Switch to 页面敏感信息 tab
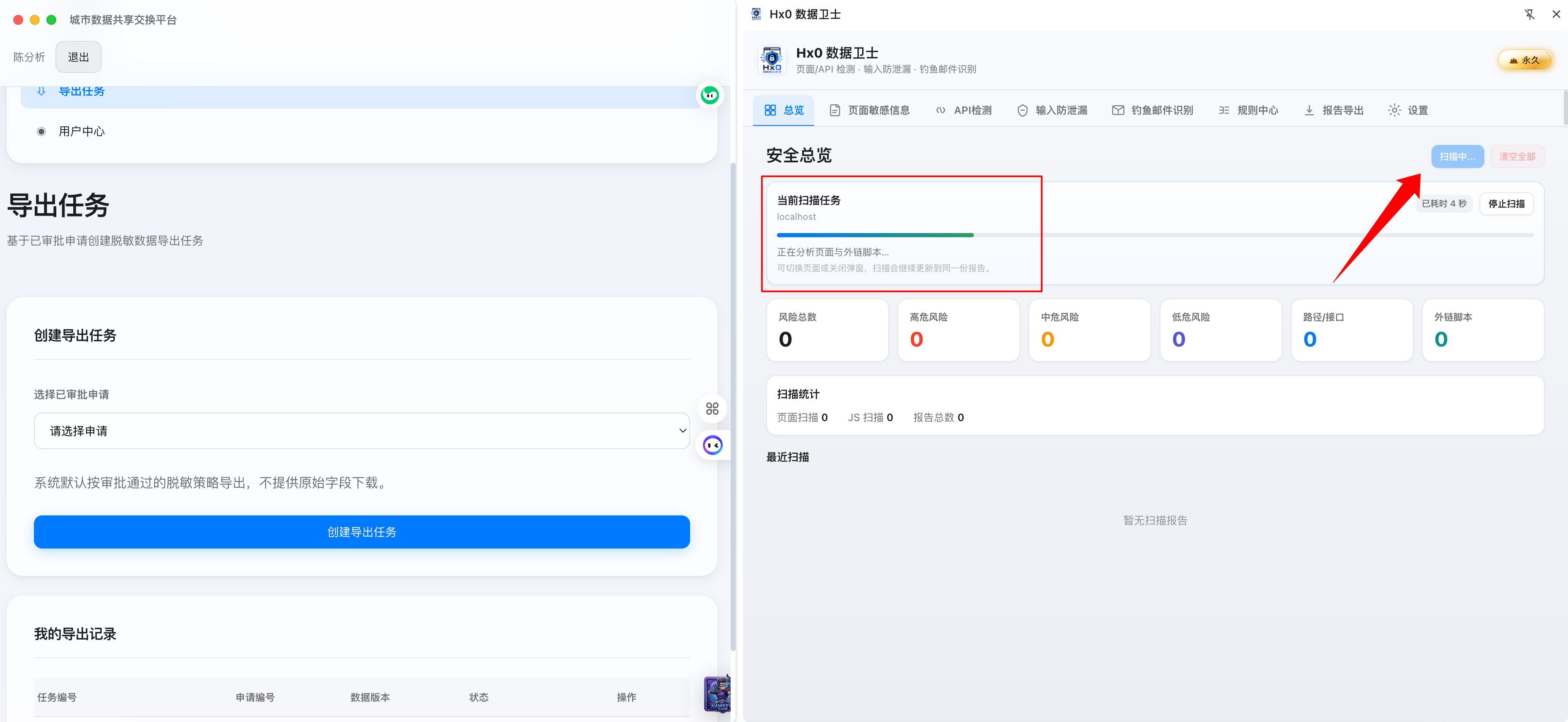 869,110
